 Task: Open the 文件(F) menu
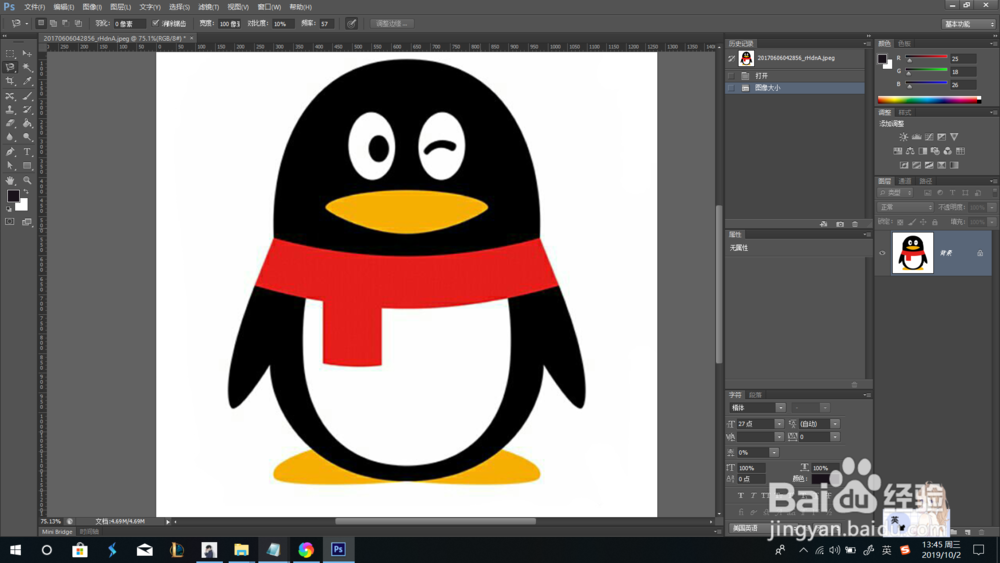[x=34, y=7]
